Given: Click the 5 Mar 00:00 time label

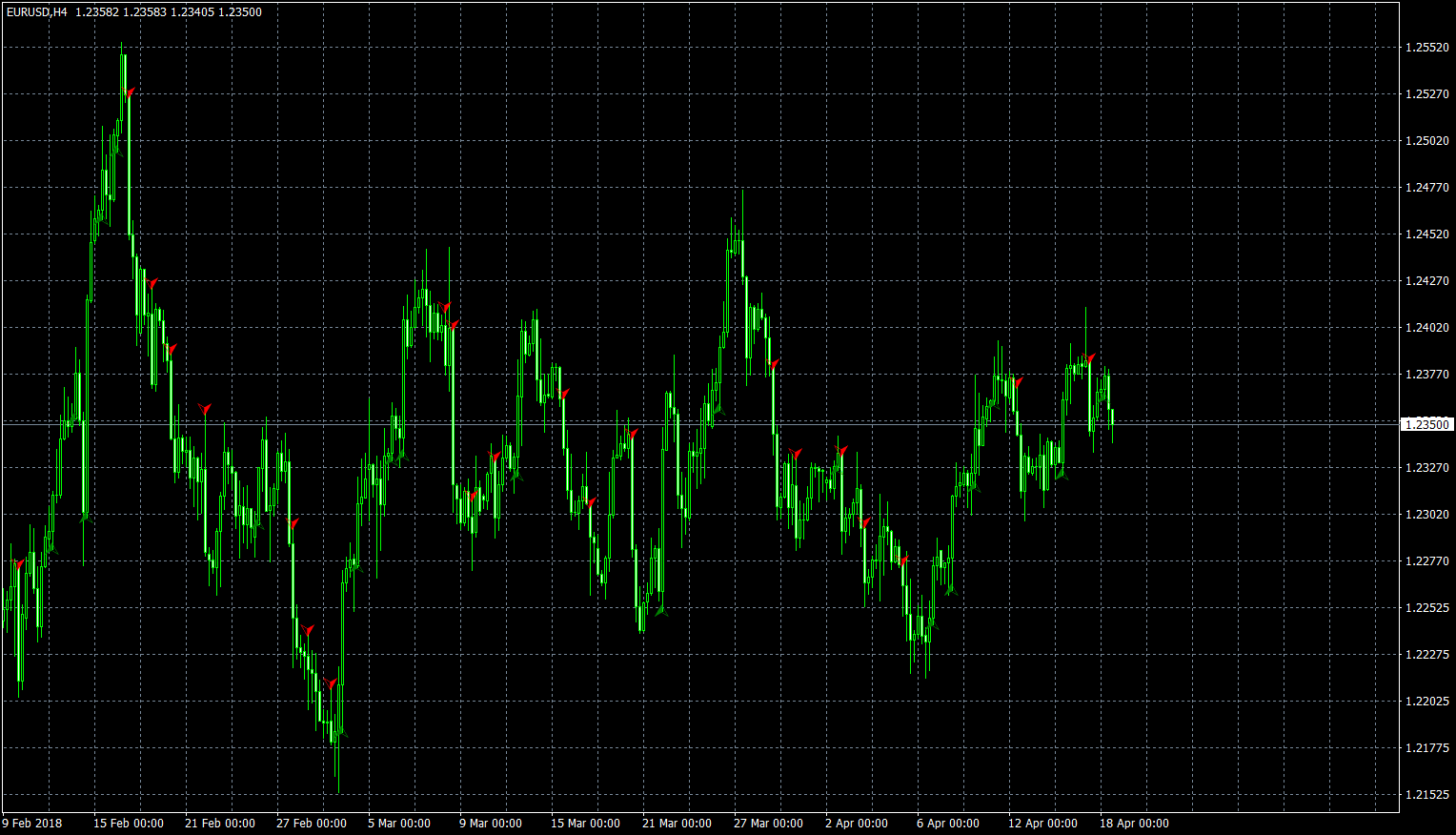Looking at the screenshot, I should click(399, 824).
